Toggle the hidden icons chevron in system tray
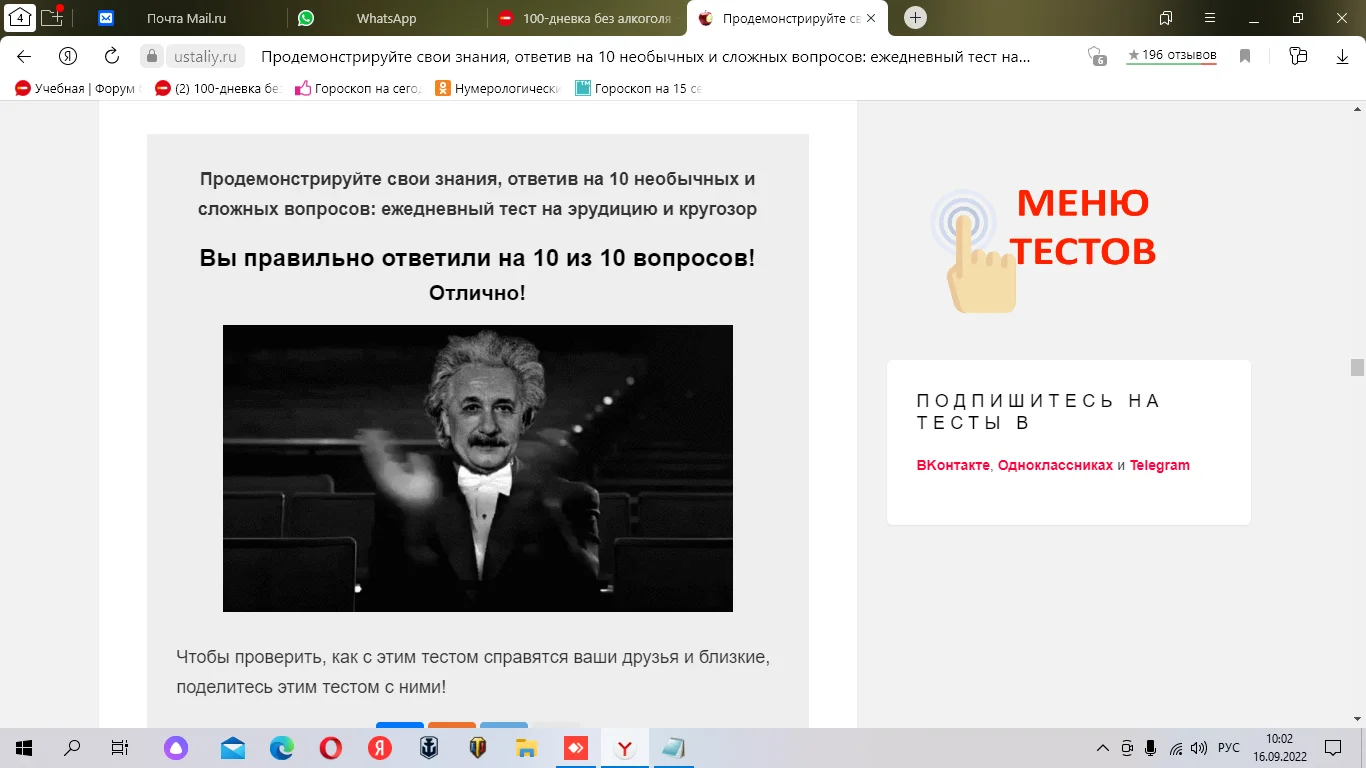This screenshot has width=1366, height=768. click(x=1103, y=747)
